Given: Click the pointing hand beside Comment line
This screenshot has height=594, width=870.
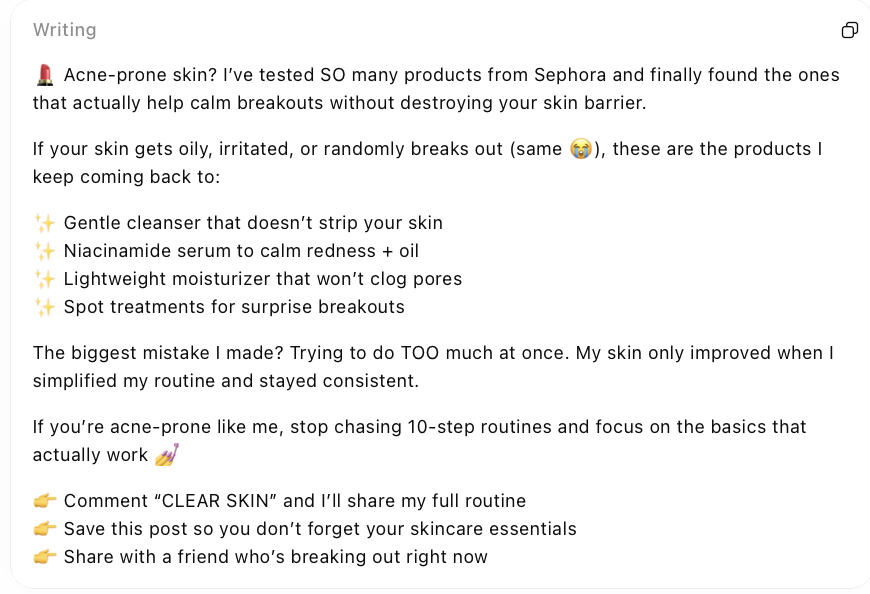Looking at the screenshot, I should [44, 501].
